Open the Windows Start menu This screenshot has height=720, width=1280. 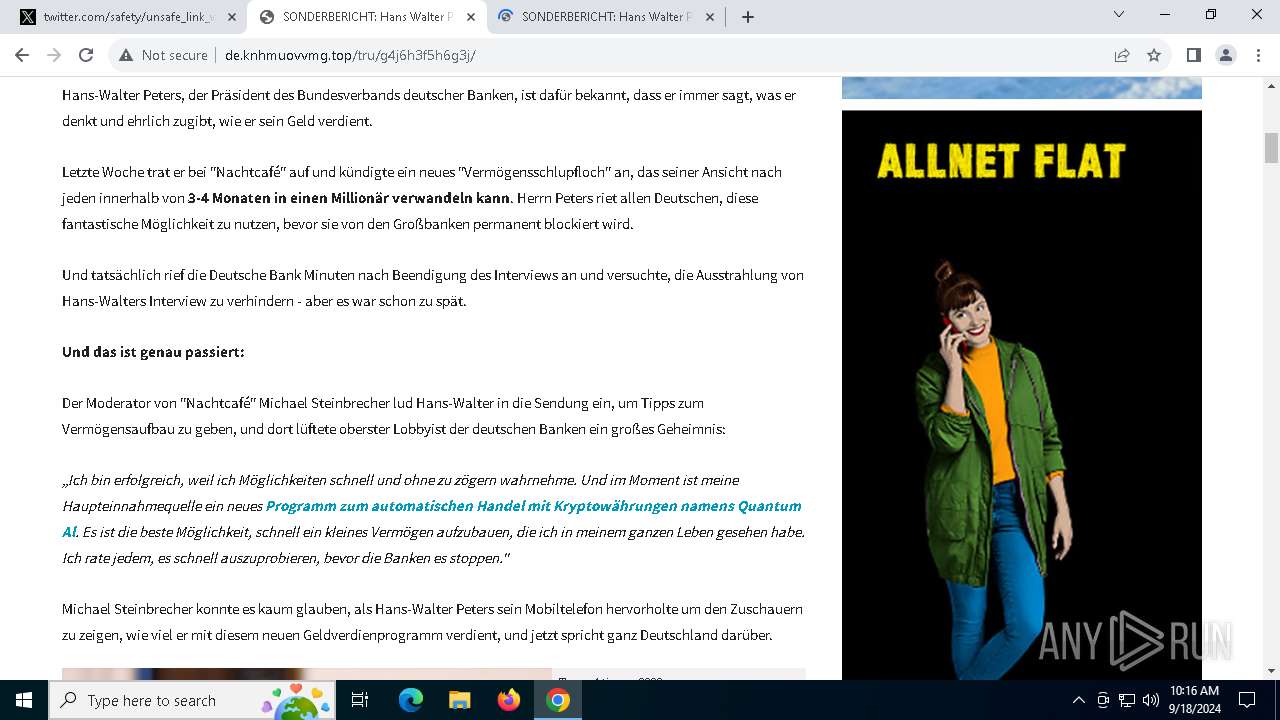coord(24,700)
